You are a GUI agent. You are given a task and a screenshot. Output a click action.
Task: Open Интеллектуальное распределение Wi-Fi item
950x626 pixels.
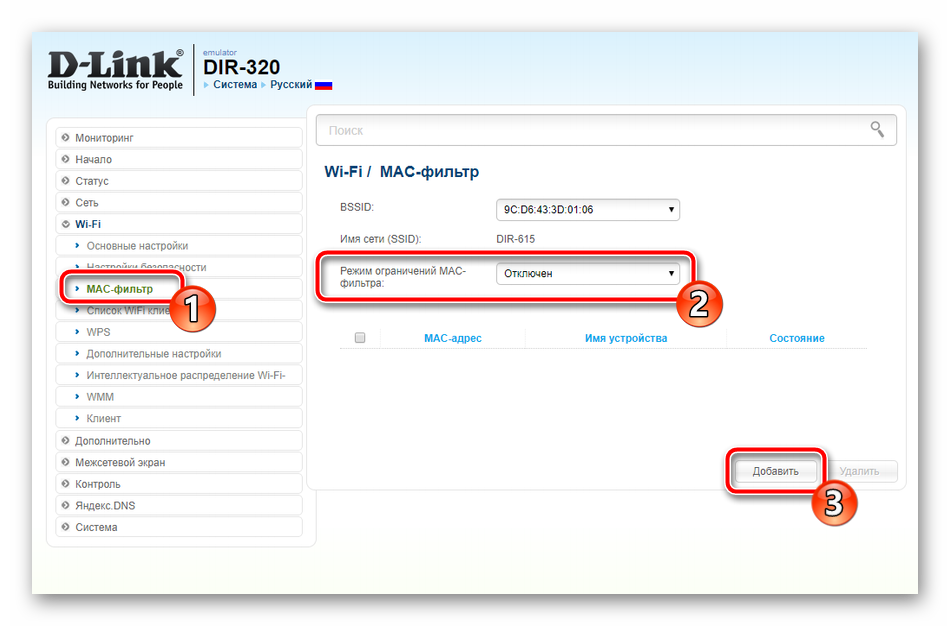click(x=179, y=375)
